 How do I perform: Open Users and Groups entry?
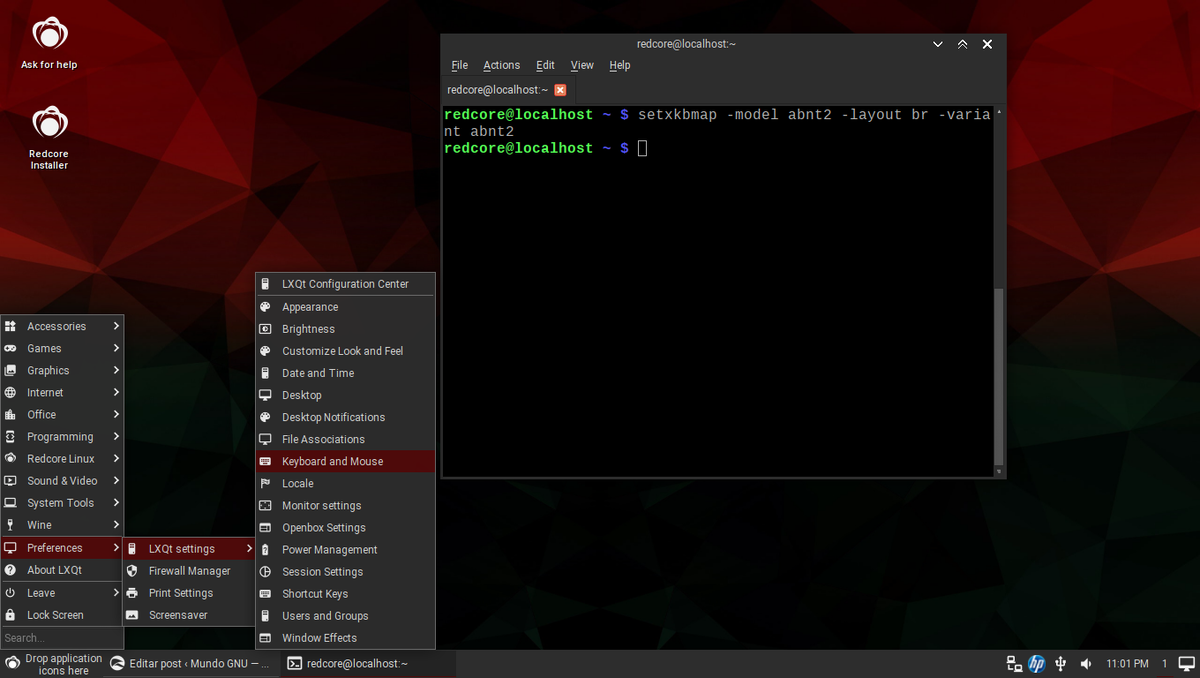pyautogui.click(x=346, y=616)
